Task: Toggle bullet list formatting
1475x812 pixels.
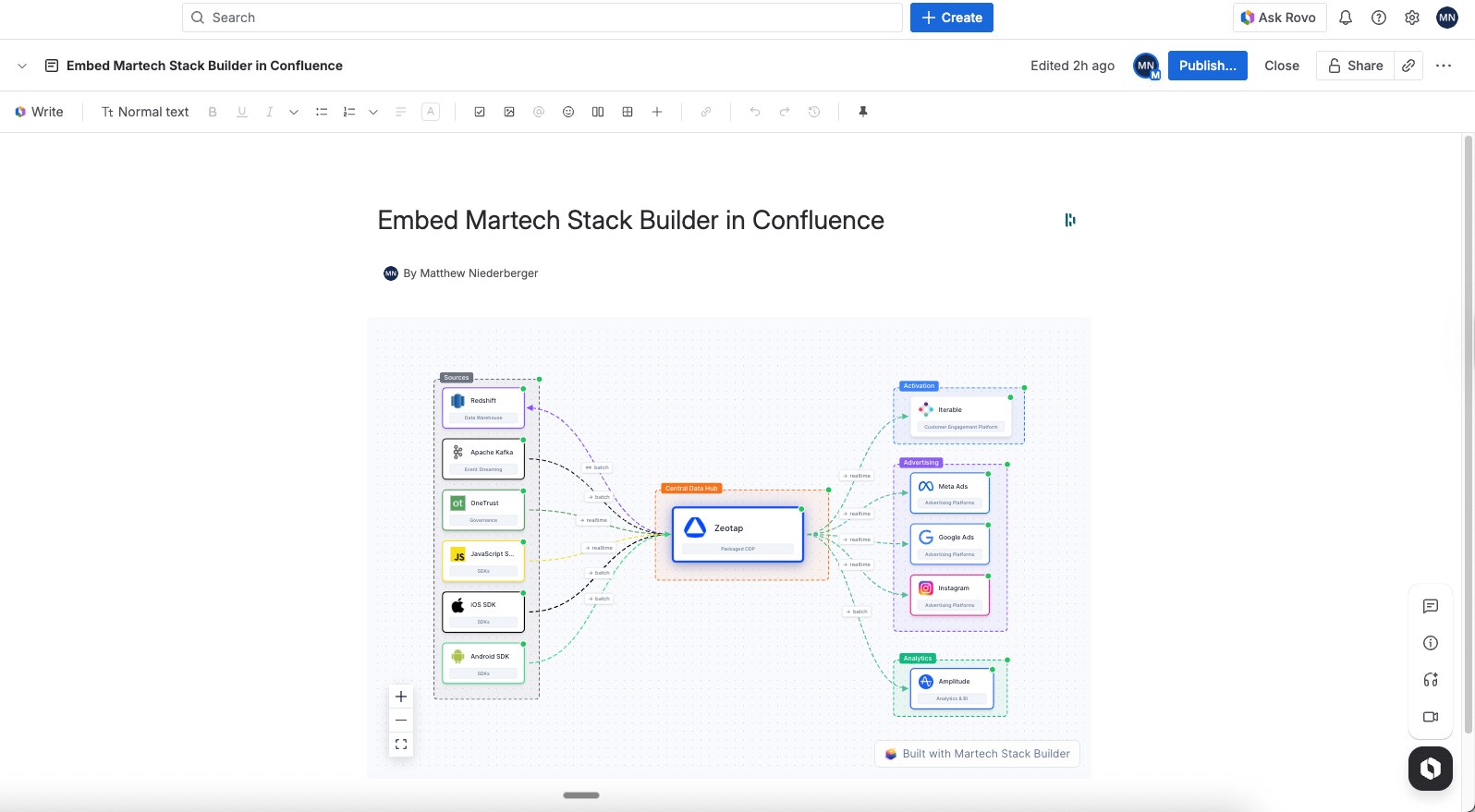Action: 322,112
